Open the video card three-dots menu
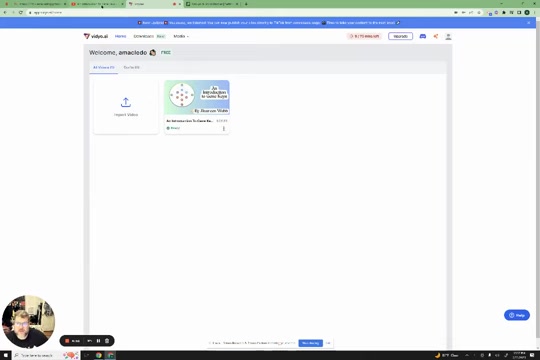This screenshot has width=540, height=360. [x=224, y=128]
